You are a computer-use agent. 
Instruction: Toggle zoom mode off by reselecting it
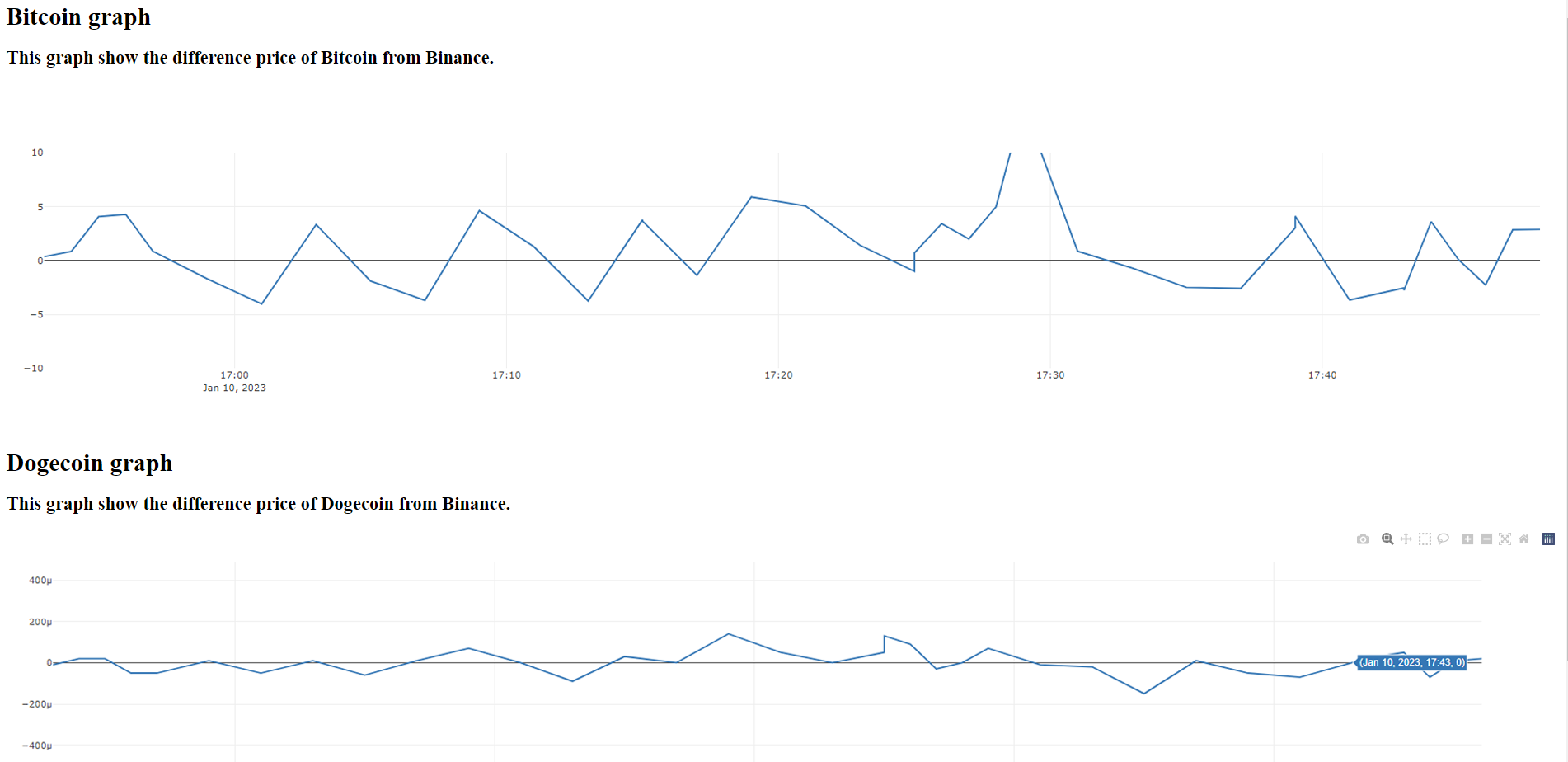[1388, 539]
